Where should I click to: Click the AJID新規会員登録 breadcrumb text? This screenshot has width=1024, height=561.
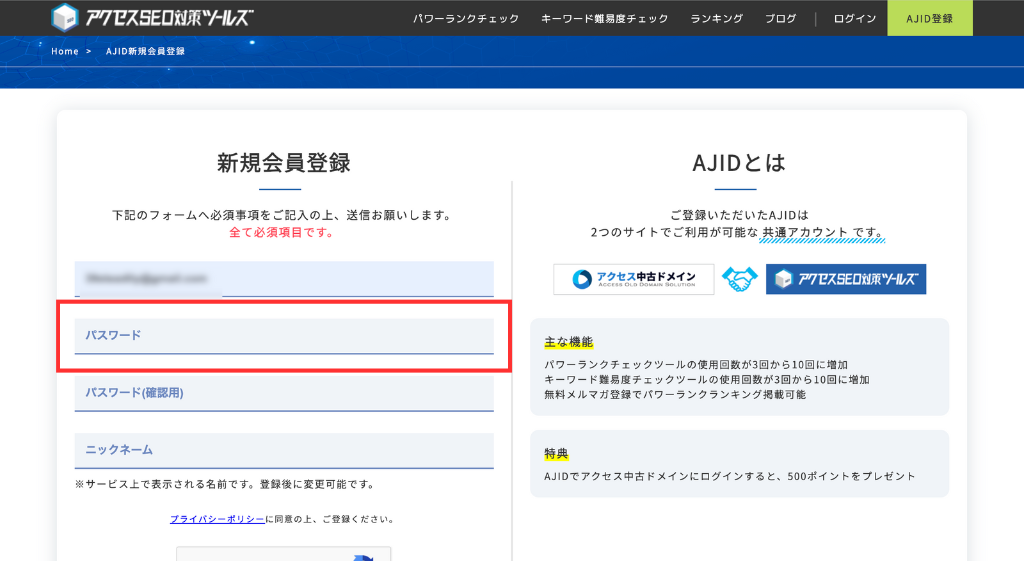click(145, 51)
